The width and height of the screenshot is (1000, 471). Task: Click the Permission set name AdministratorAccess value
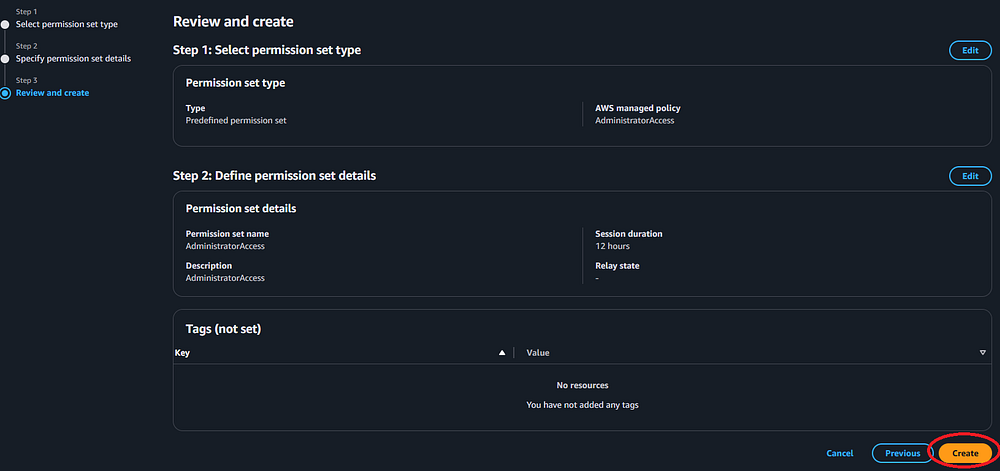pyautogui.click(x=225, y=246)
